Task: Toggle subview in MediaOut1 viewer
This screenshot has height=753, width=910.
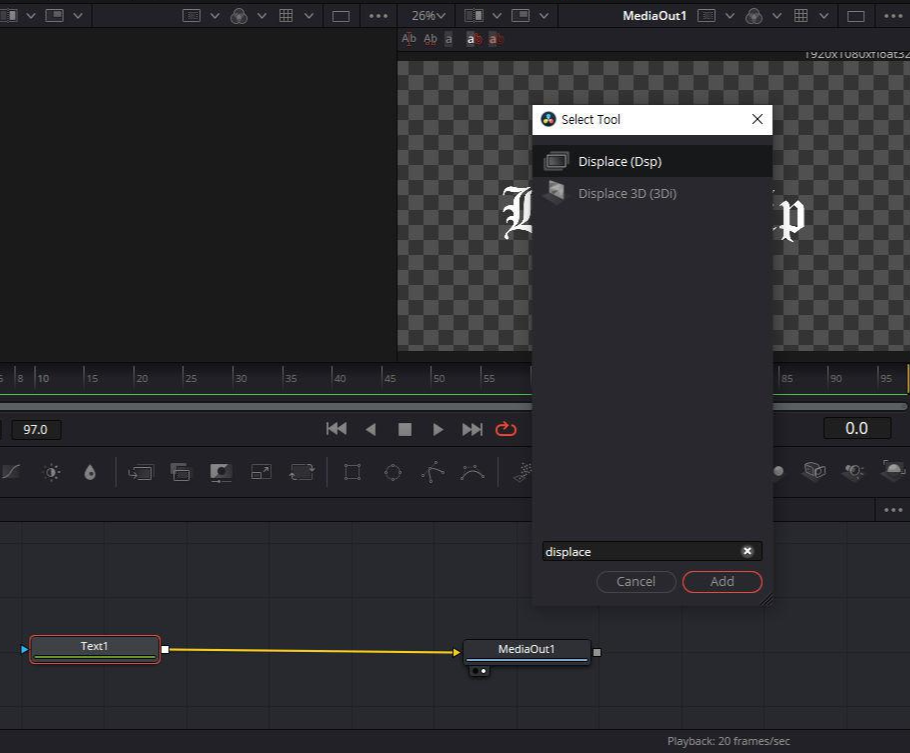Action: [x=521, y=16]
